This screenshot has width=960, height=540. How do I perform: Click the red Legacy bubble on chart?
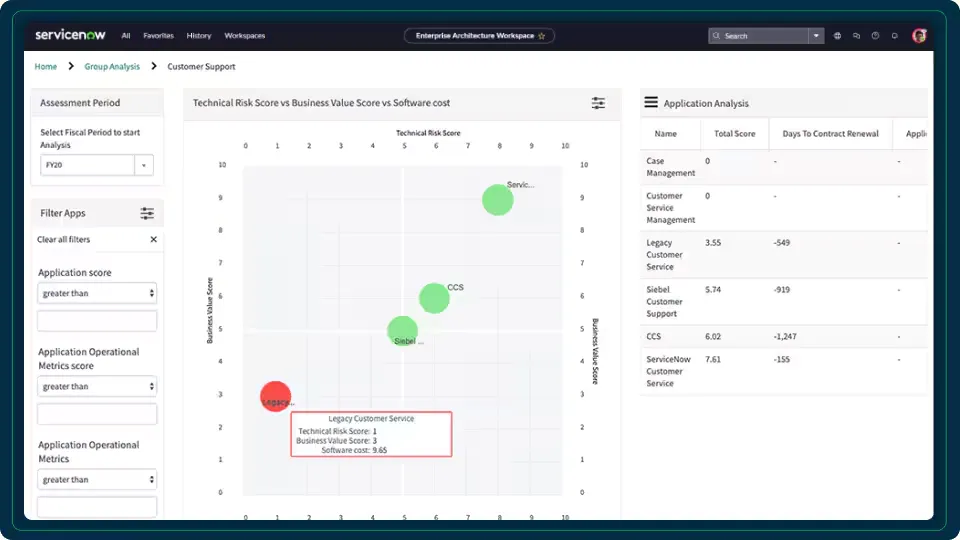point(276,396)
